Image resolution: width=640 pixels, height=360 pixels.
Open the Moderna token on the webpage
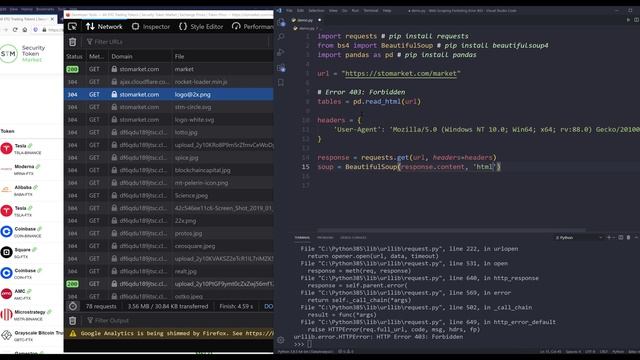point(24,167)
